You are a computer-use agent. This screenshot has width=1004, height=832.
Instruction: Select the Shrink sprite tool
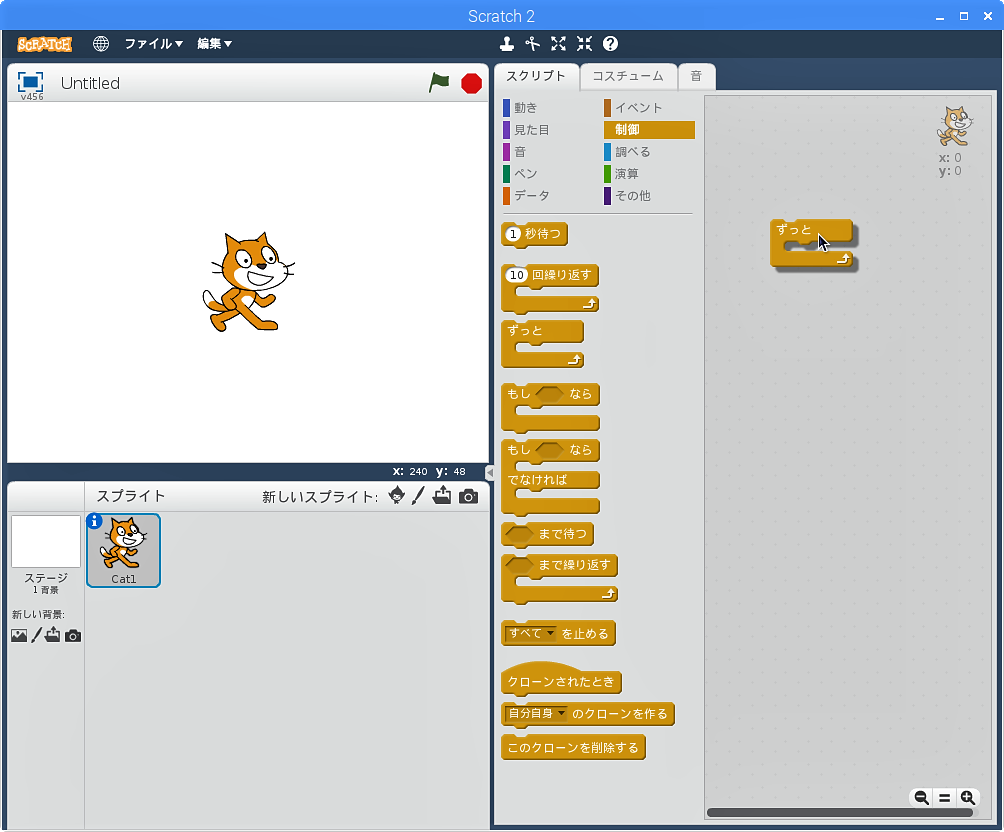pos(584,44)
